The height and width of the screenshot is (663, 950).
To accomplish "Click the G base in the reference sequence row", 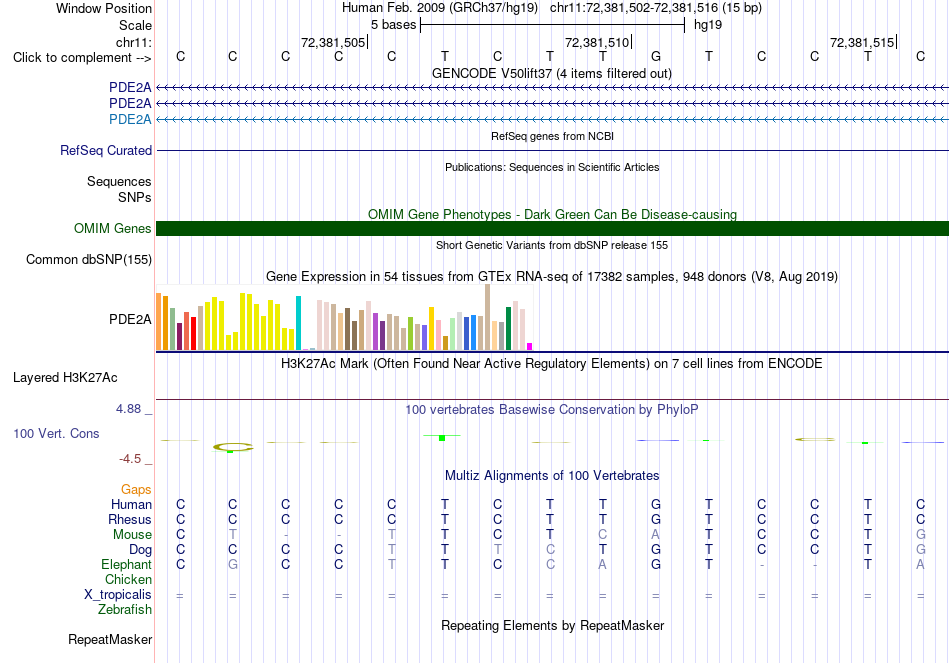I will (x=656, y=56).
